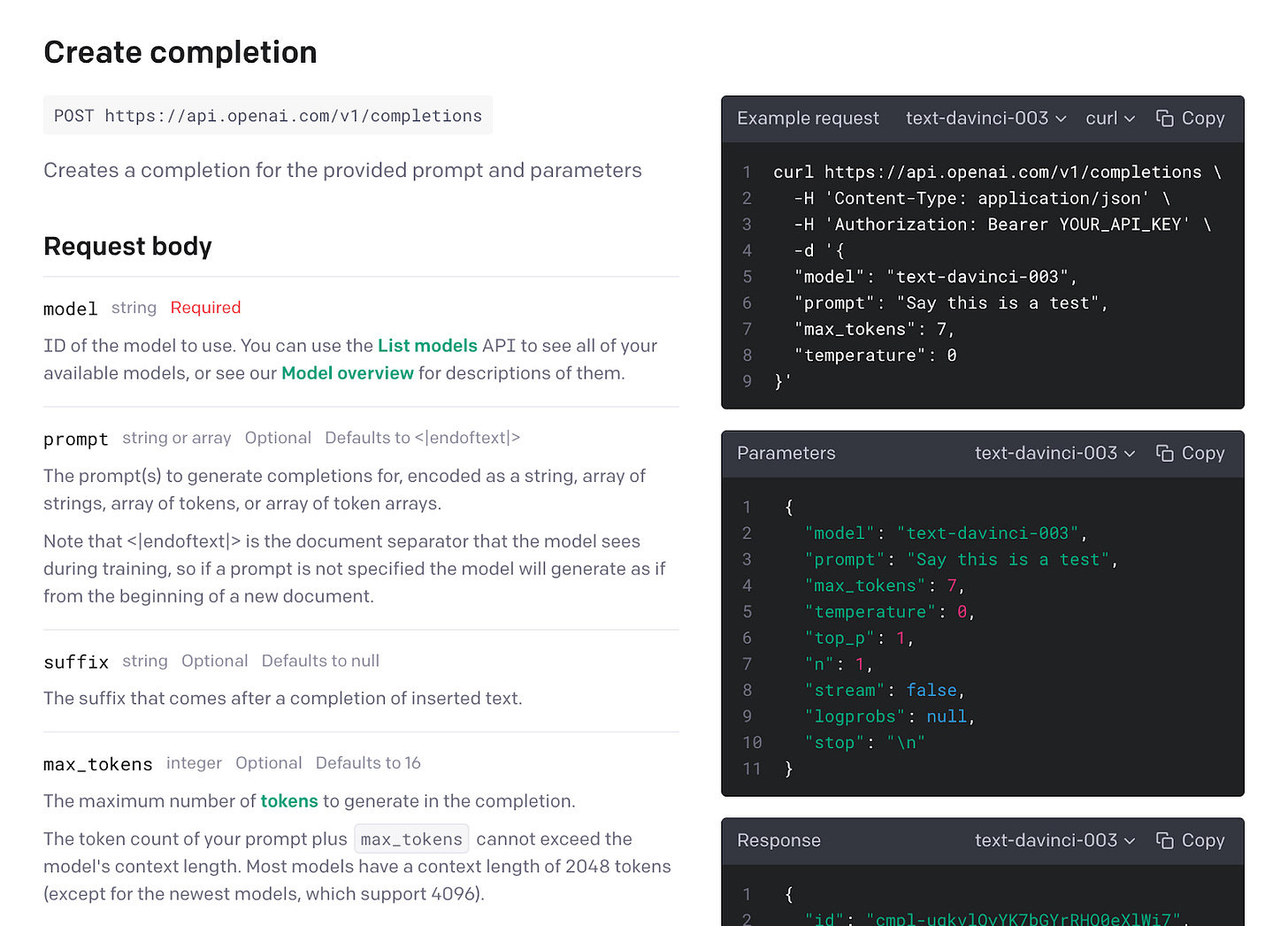
Task: Click the Request body heading
Action: [128, 247]
